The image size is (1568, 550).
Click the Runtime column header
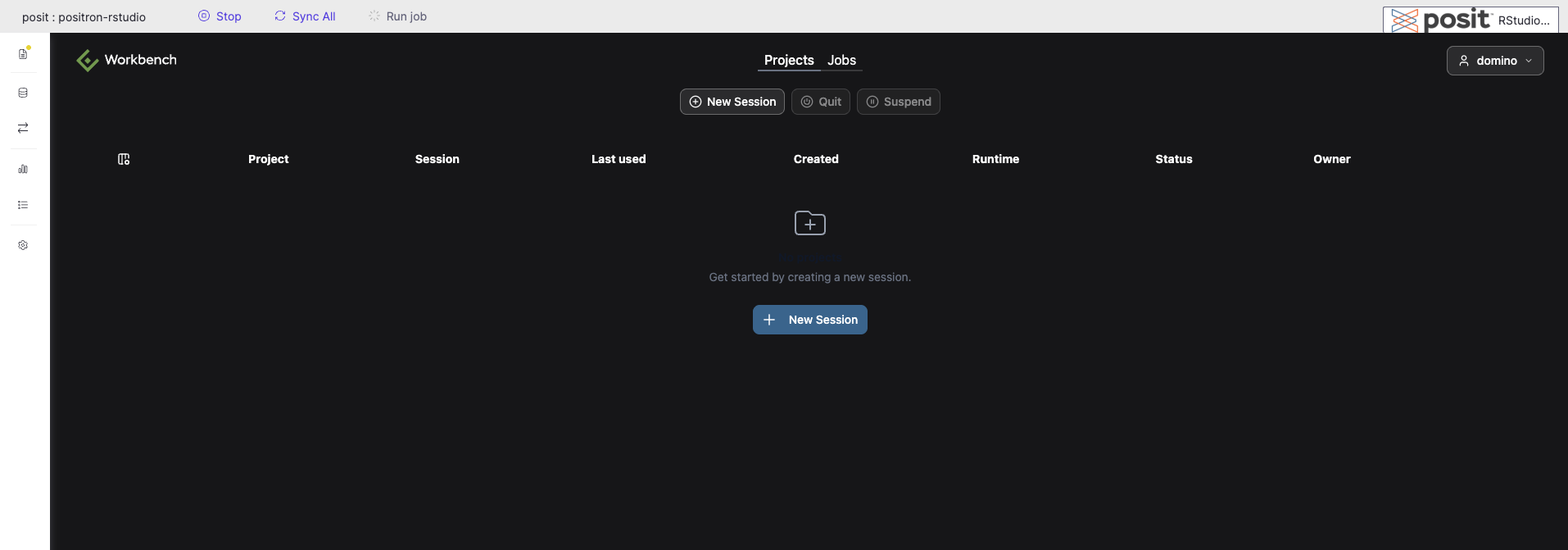click(x=996, y=159)
